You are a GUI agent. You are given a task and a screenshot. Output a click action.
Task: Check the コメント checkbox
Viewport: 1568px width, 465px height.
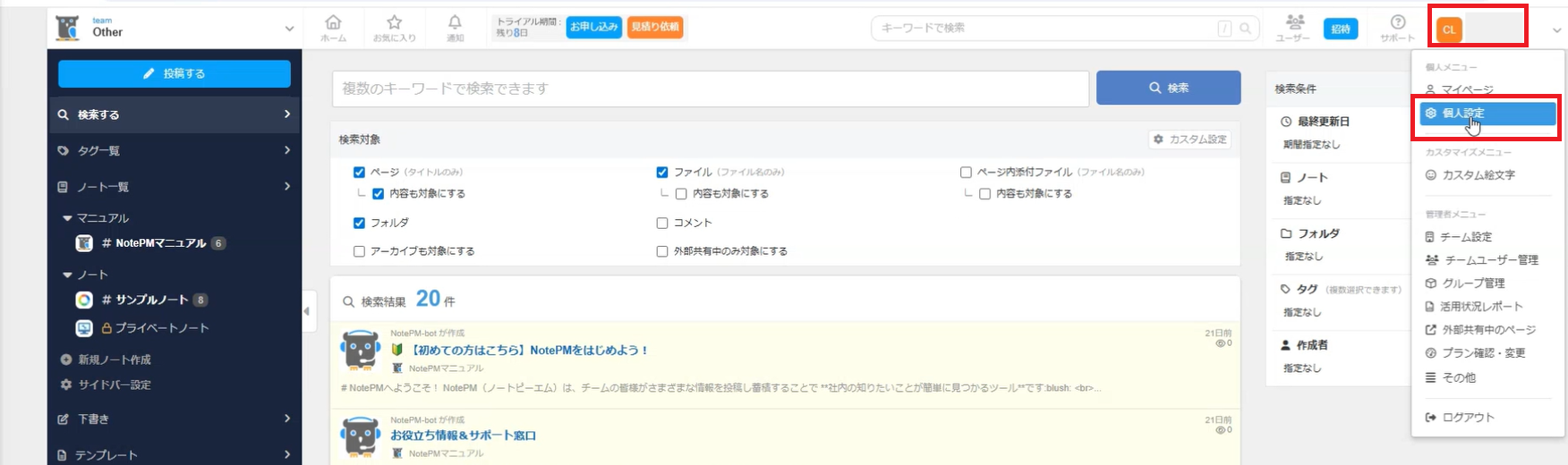click(x=662, y=223)
